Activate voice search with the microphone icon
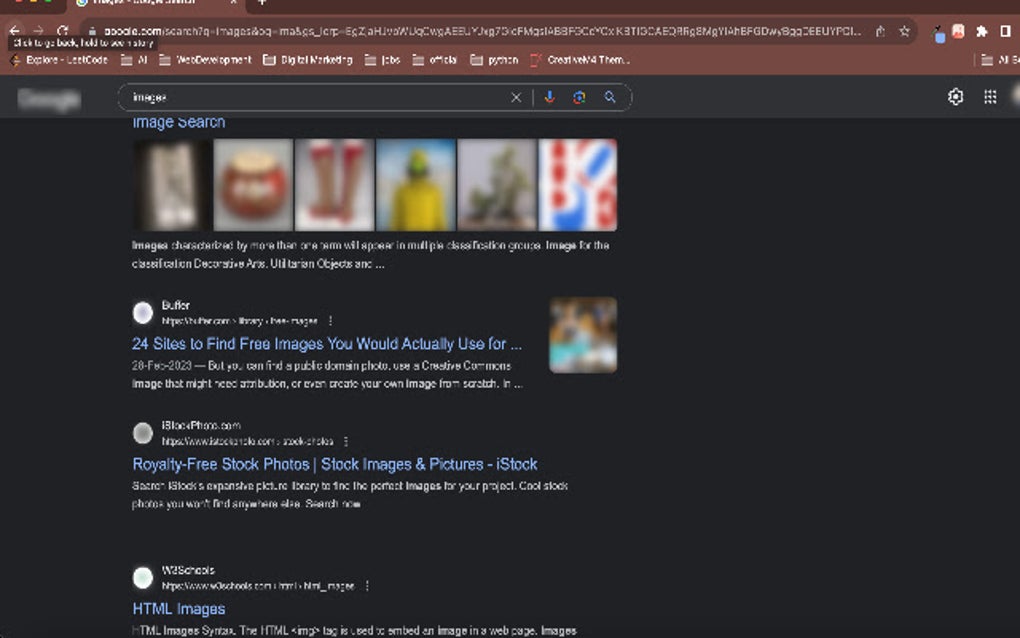Screen dimensions: 1020x638 click(550, 97)
